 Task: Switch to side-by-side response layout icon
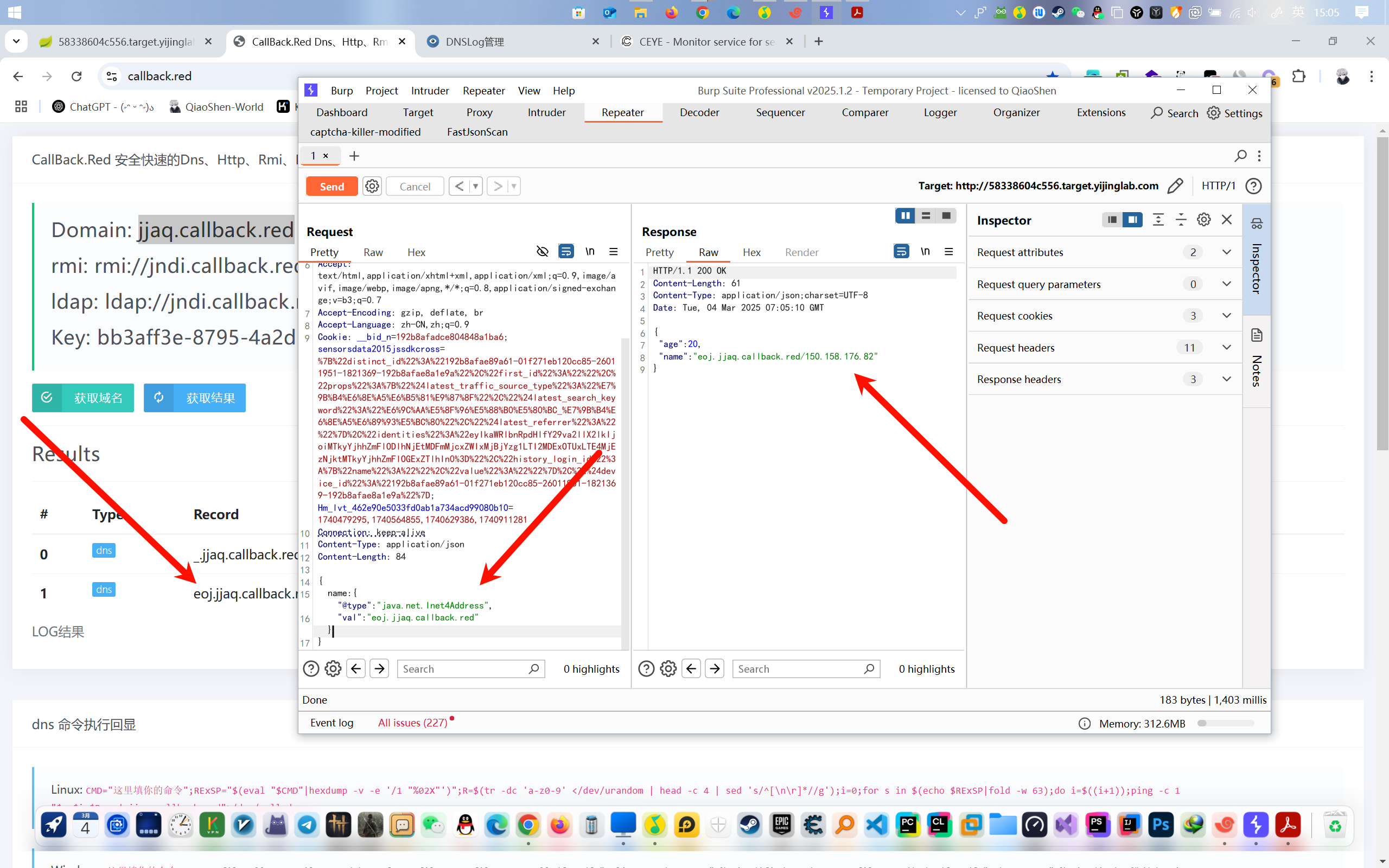tap(905, 216)
